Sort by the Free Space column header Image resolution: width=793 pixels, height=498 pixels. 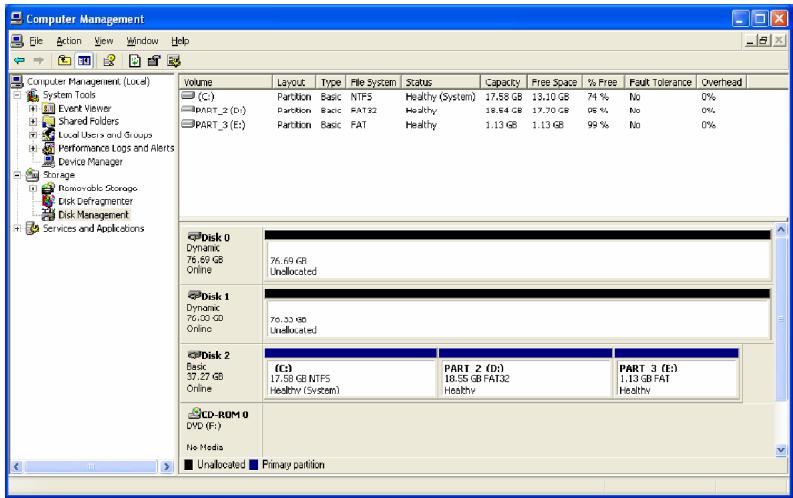click(x=554, y=82)
